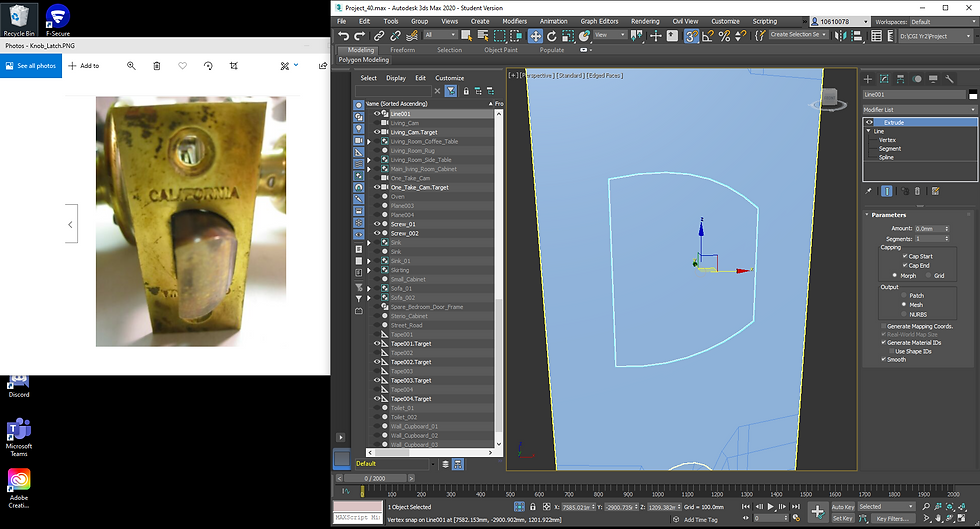
Task: Open the Display tab in command panel
Action: click(933, 79)
